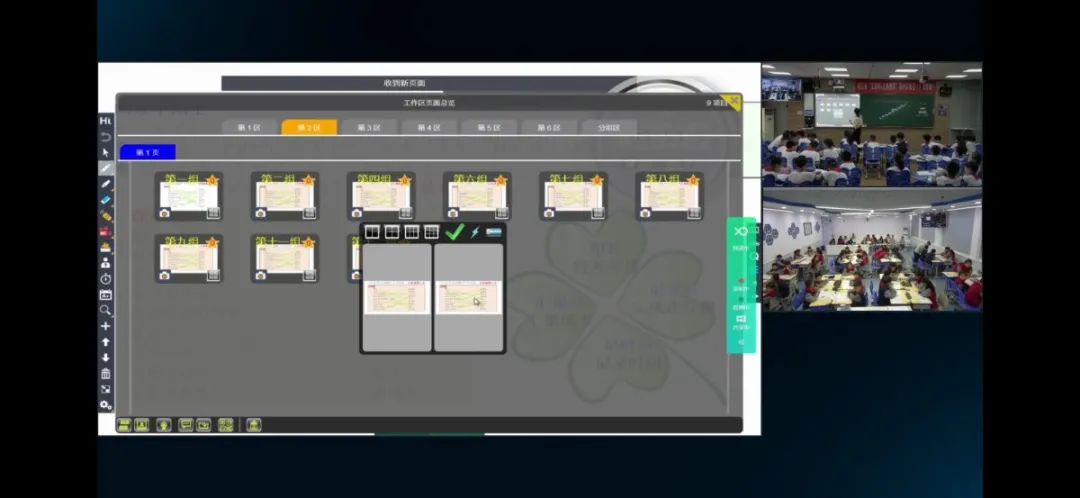Click the timer clock icon in toolbar
This screenshot has height=498, width=1080.
tap(105, 279)
